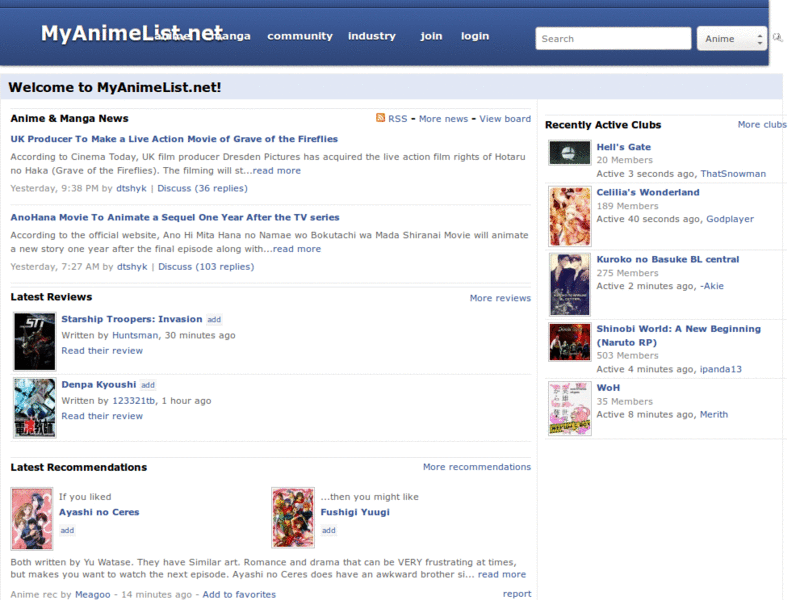
Task: Open the More recommendations link
Action: tap(477, 467)
